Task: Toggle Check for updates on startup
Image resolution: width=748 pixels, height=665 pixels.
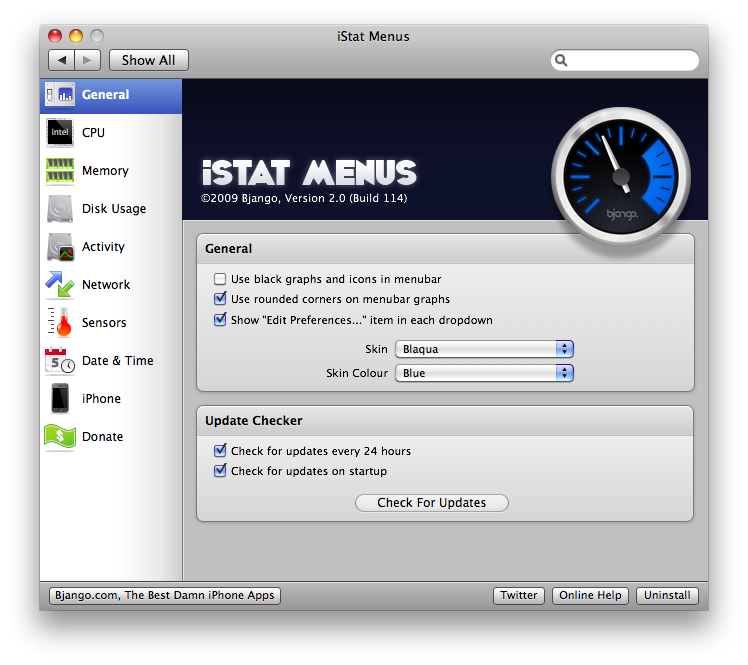Action: (x=220, y=471)
